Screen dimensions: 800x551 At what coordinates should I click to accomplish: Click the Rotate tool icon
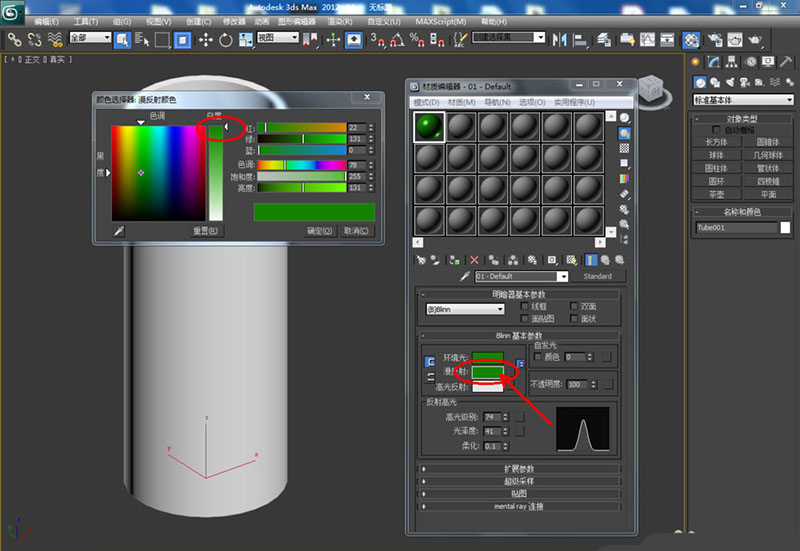(226, 40)
